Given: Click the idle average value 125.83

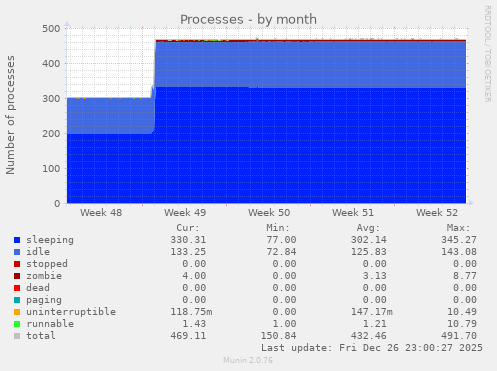Looking at the screenshot, I should [369, 252].
